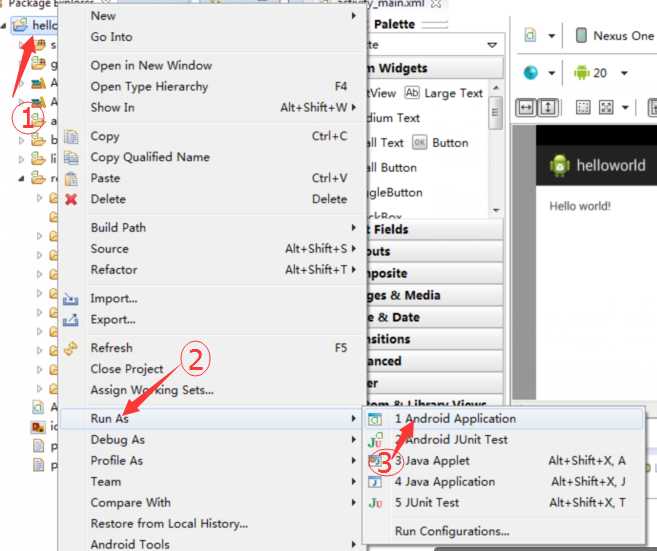
Task: Click the Java Application icon
Action: coord(375,482)
